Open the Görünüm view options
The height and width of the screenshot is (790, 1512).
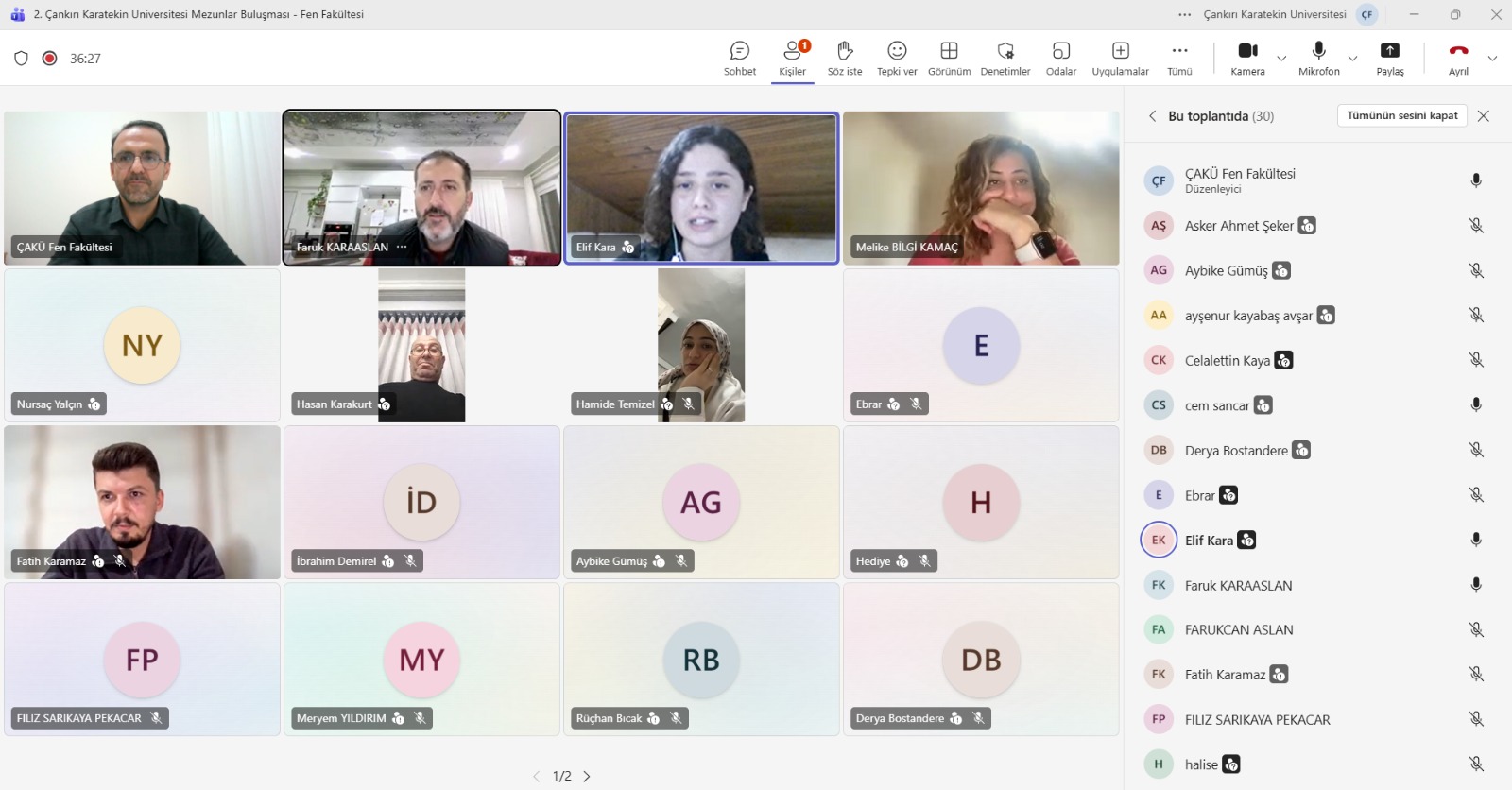click(949, 58)
